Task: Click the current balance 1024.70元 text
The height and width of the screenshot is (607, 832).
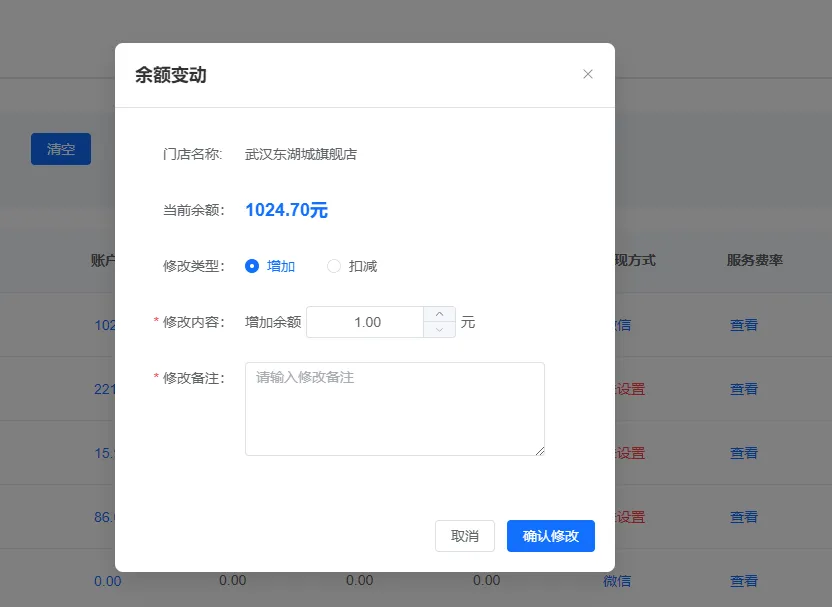Action: pyautogui.click(x=287, y=210)
